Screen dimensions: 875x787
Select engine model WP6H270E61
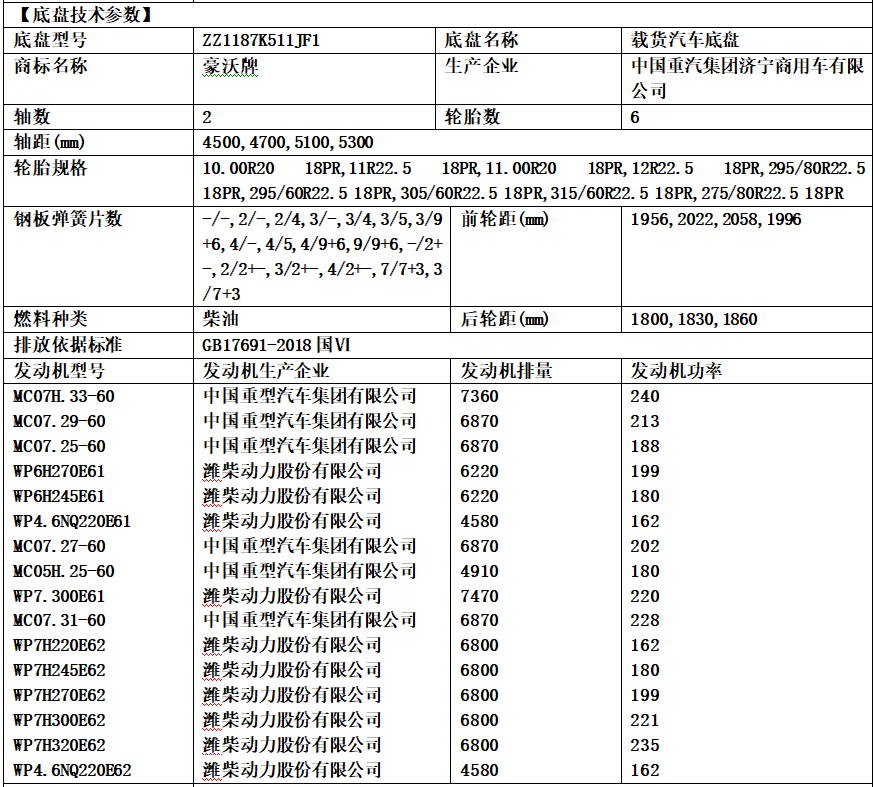click(58, 471)
